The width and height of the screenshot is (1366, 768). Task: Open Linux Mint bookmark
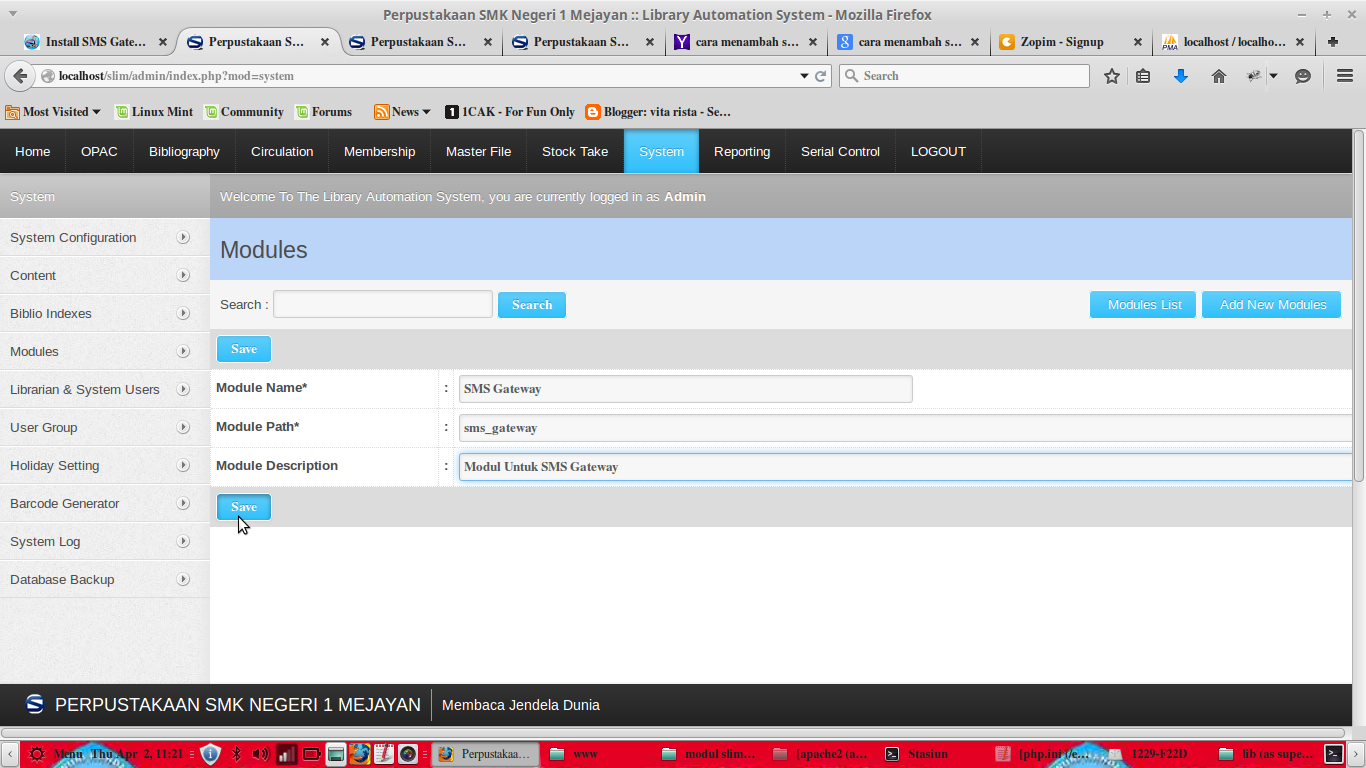154,112
